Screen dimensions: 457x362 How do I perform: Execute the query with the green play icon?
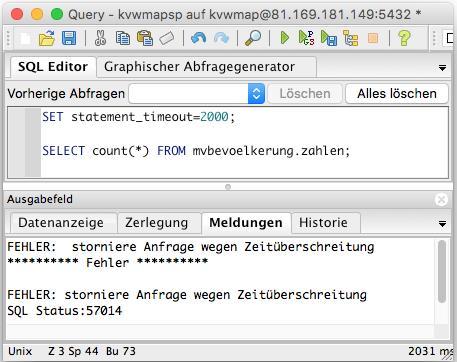click(285, 38)
